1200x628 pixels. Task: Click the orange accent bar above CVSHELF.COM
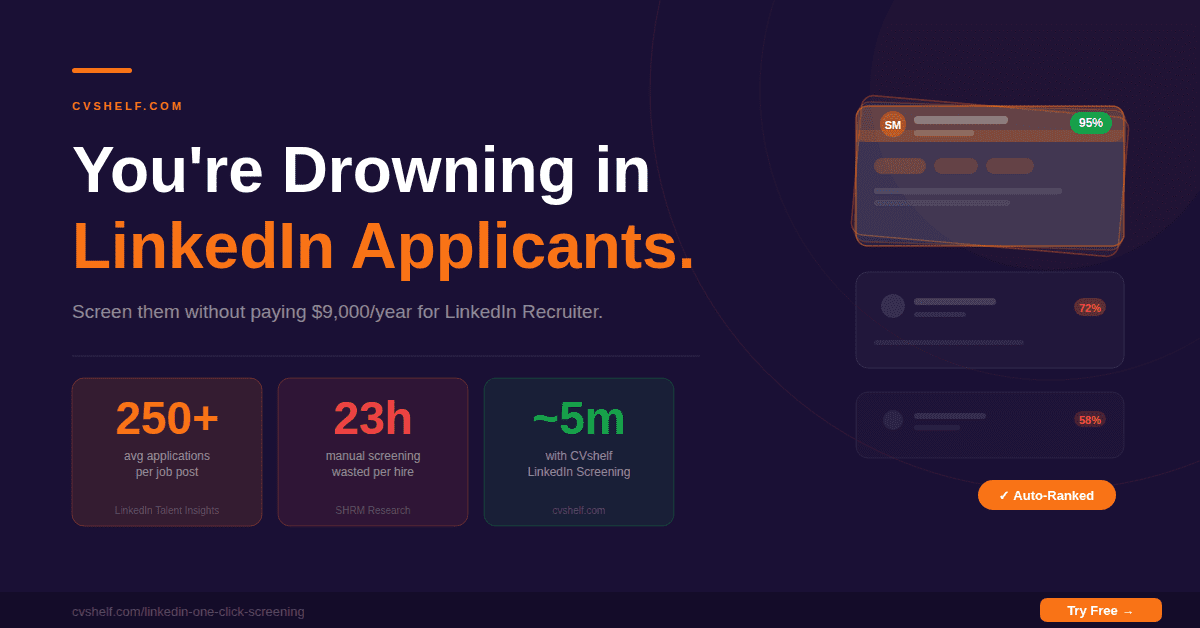point(100,70)
